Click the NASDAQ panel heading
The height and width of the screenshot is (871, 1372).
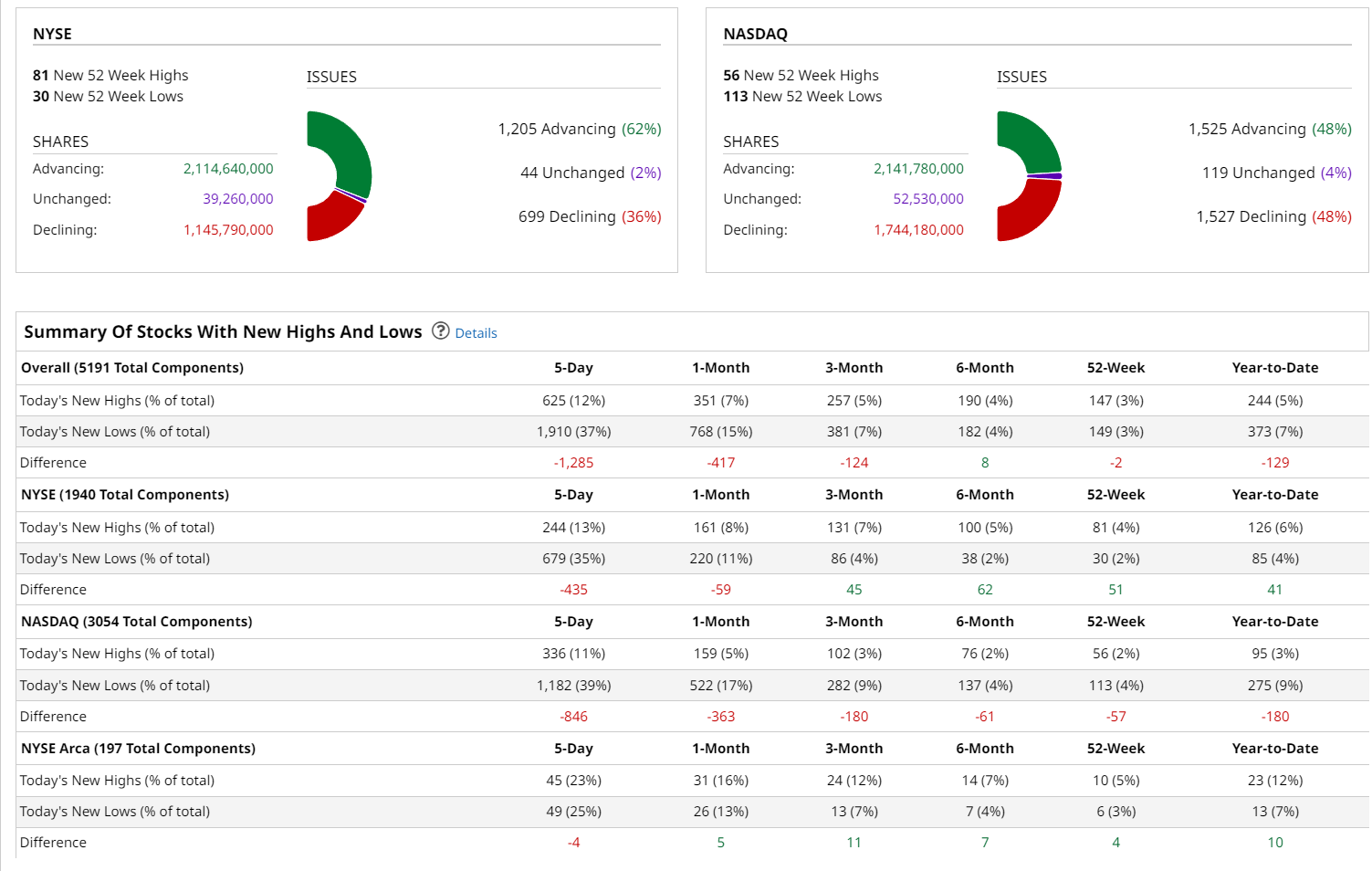click(x=755, y=34)
